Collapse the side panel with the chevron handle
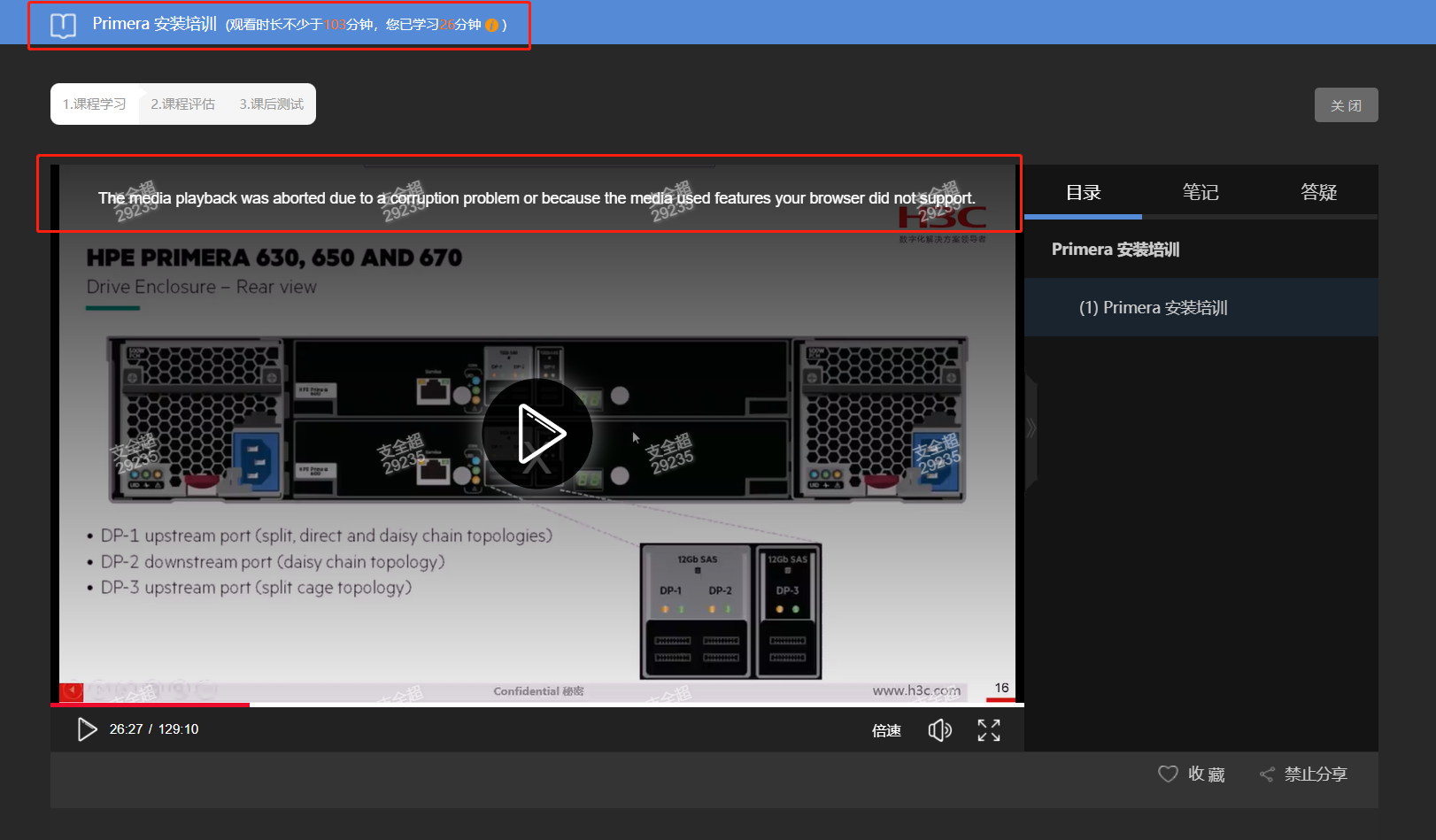 pos(1031,428)
